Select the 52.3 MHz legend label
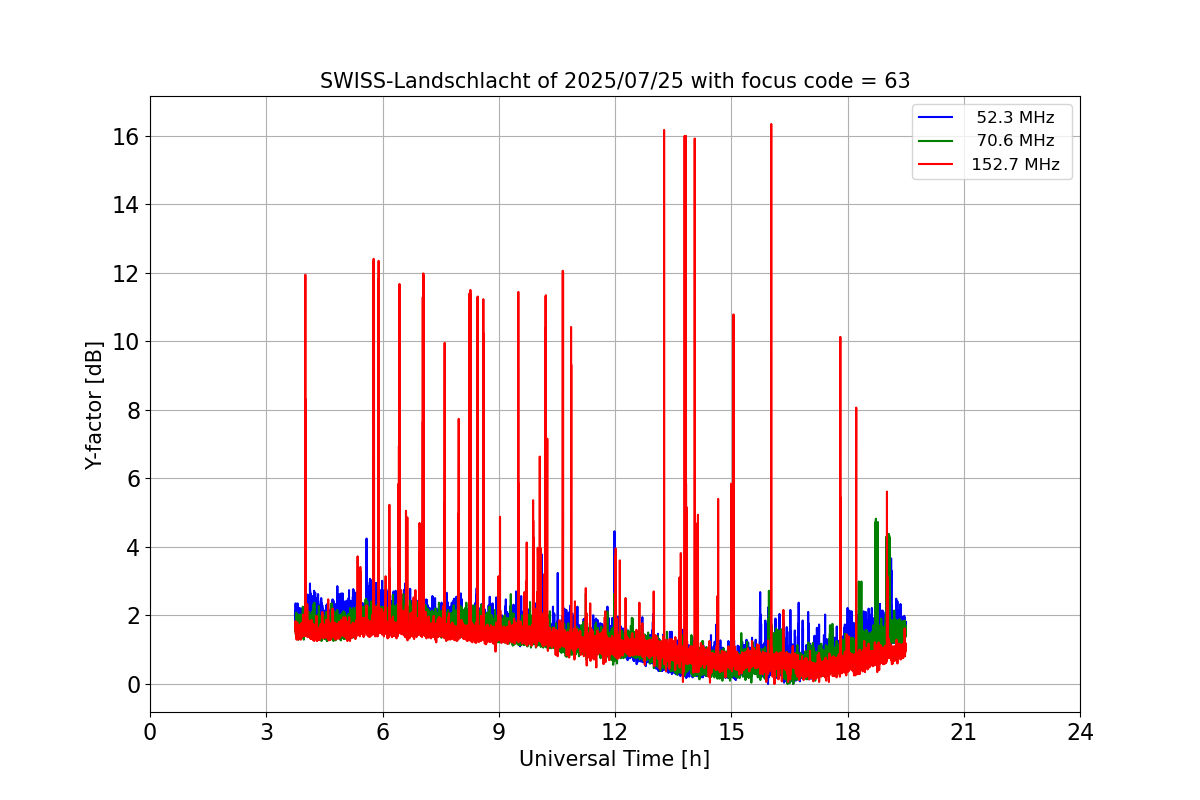Image resolution: width=1200 pixels, height=800 pixels. click(1015, 118)
